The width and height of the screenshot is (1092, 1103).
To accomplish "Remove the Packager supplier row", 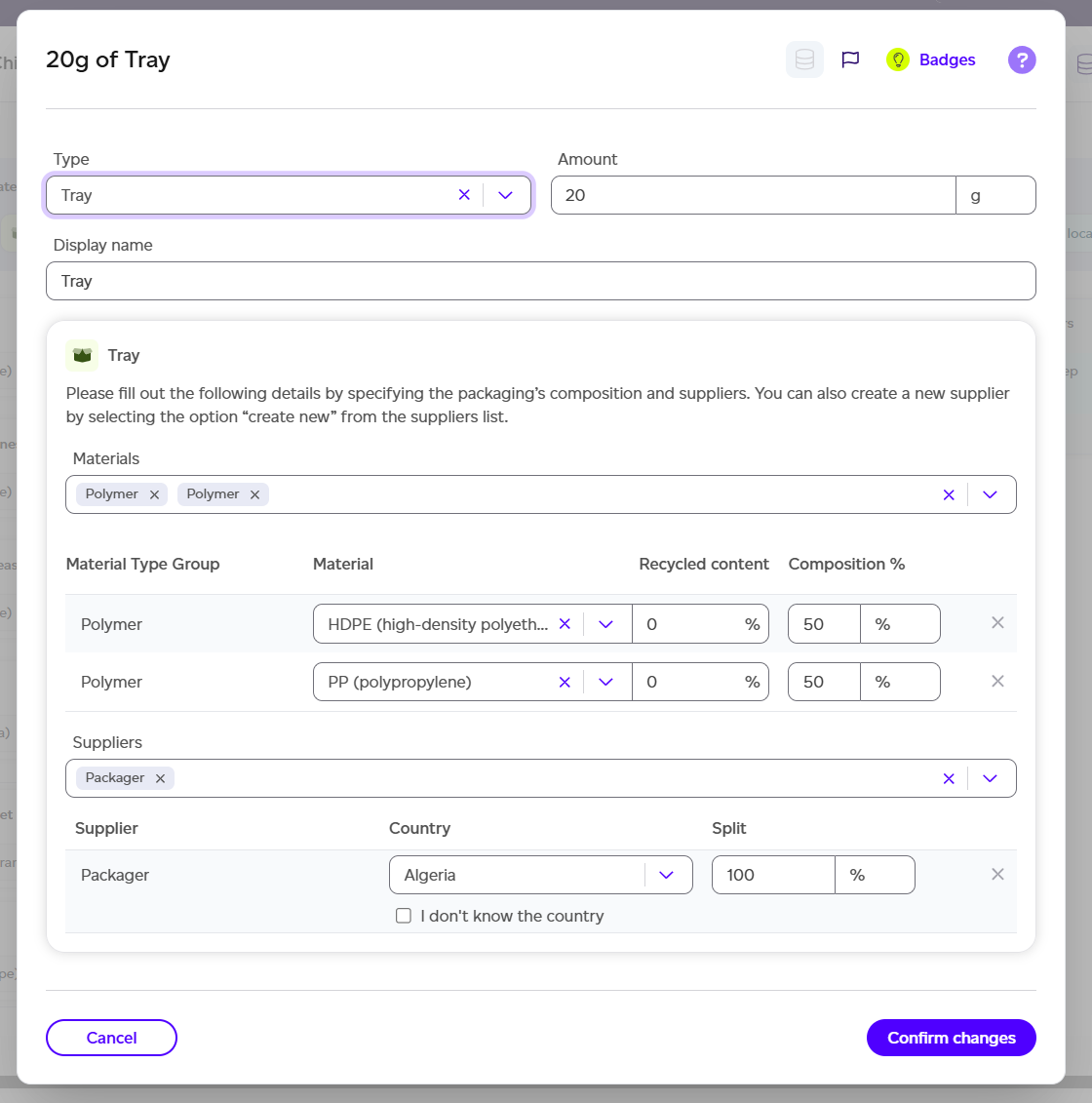I will click(997, 875).
